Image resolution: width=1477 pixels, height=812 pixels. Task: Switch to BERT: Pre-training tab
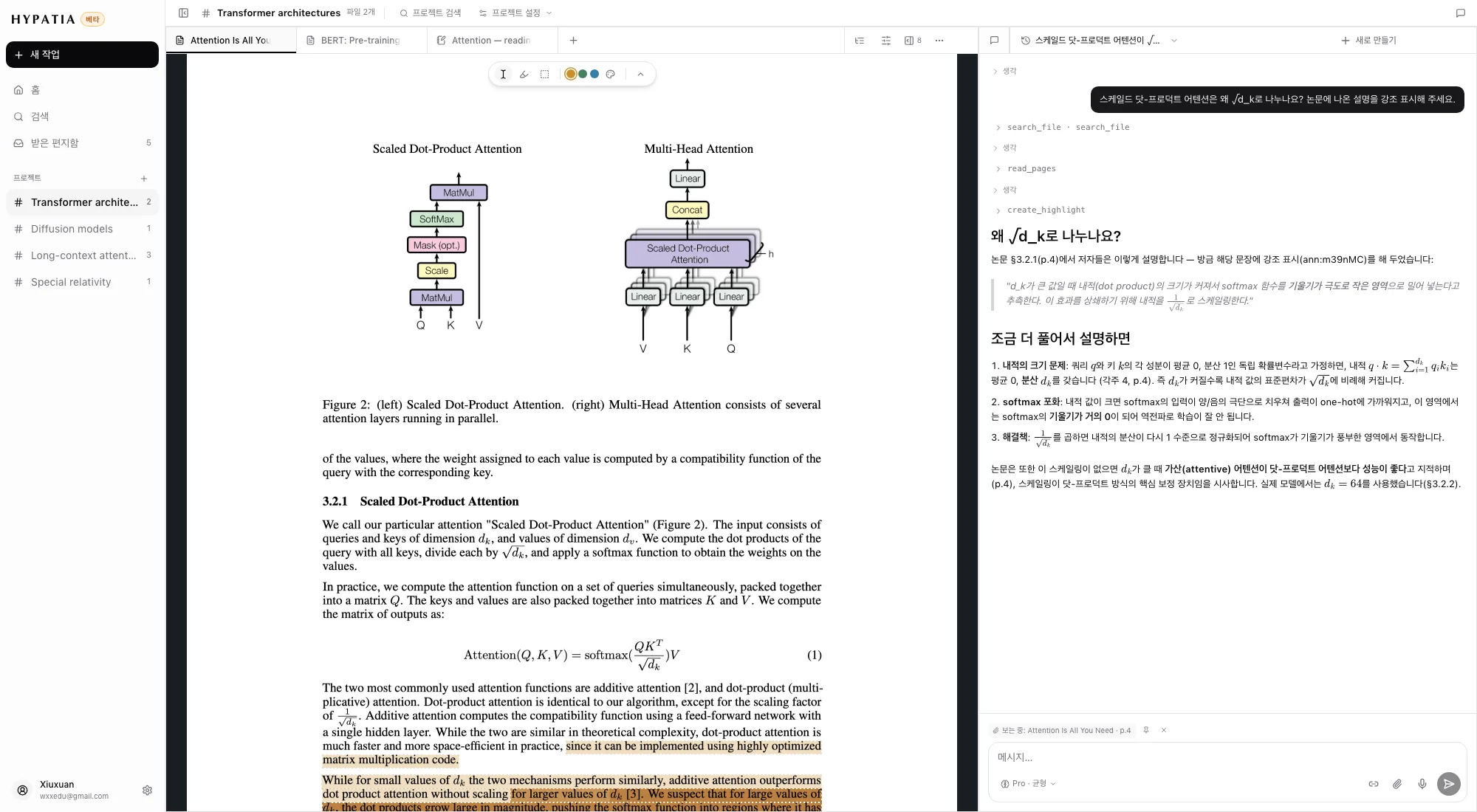coord(361,41)
